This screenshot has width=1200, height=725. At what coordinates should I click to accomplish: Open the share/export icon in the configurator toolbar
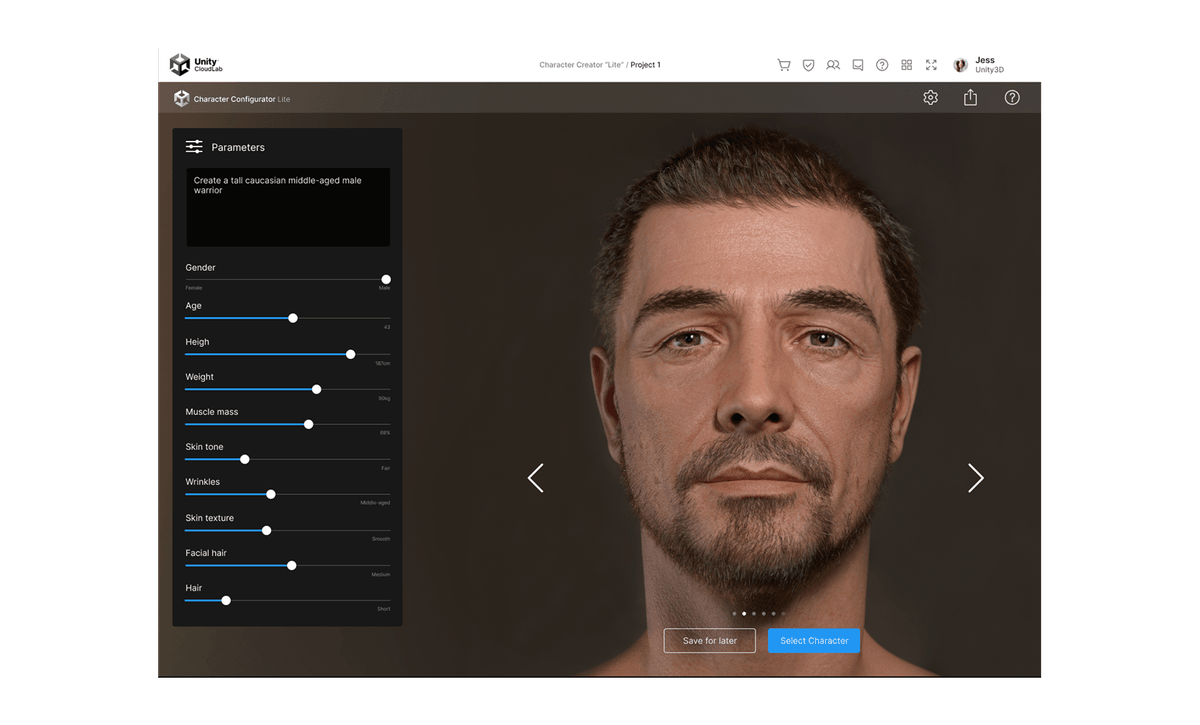[970, 97]
